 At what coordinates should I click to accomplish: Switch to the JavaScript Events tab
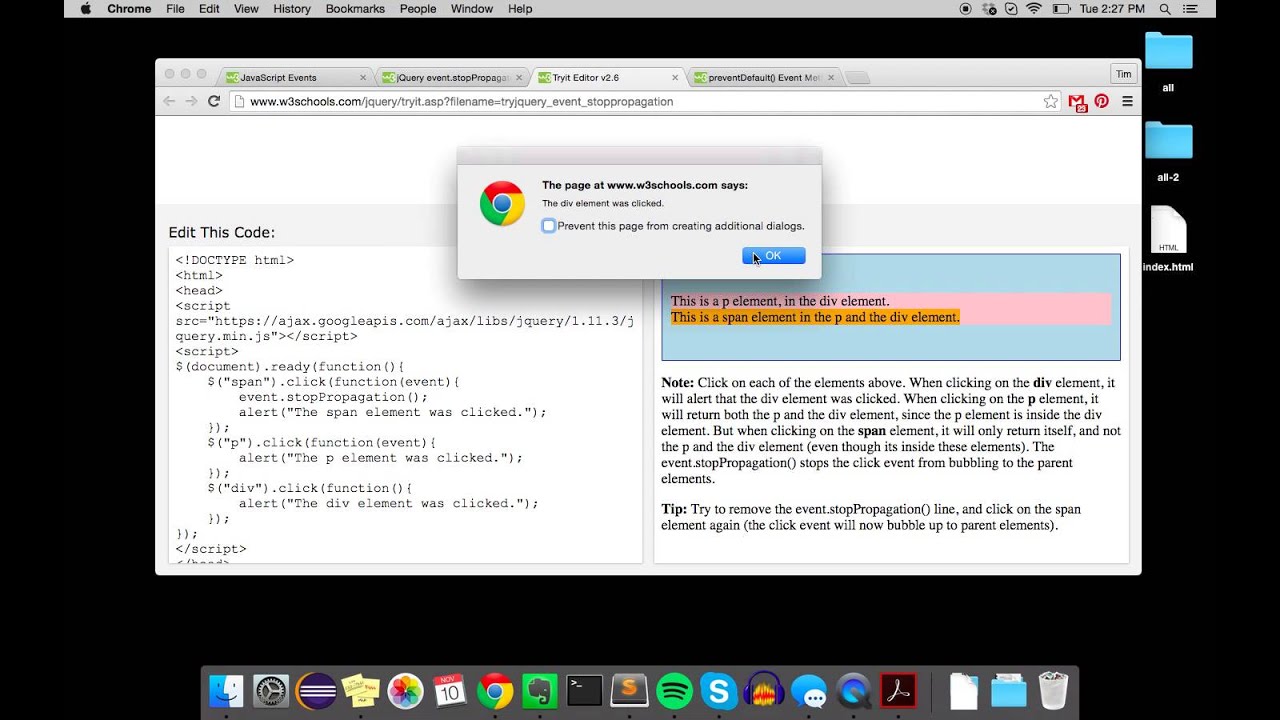click(x=296, y=77)
